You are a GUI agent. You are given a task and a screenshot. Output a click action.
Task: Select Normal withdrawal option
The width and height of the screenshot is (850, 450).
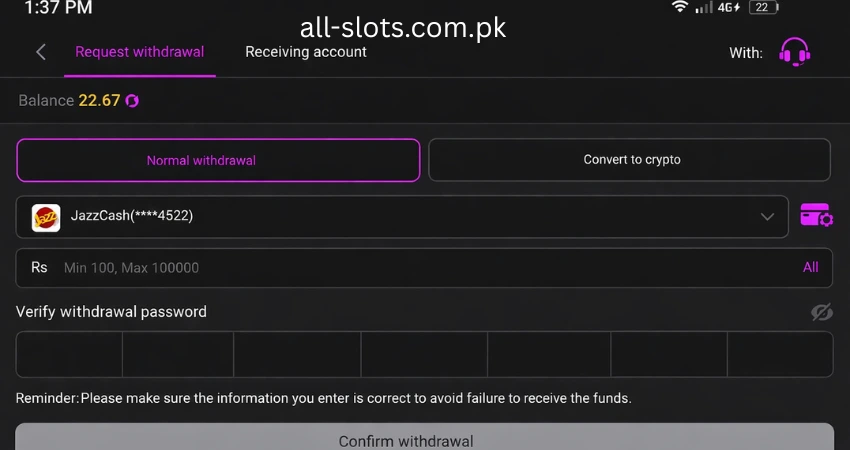218,160
